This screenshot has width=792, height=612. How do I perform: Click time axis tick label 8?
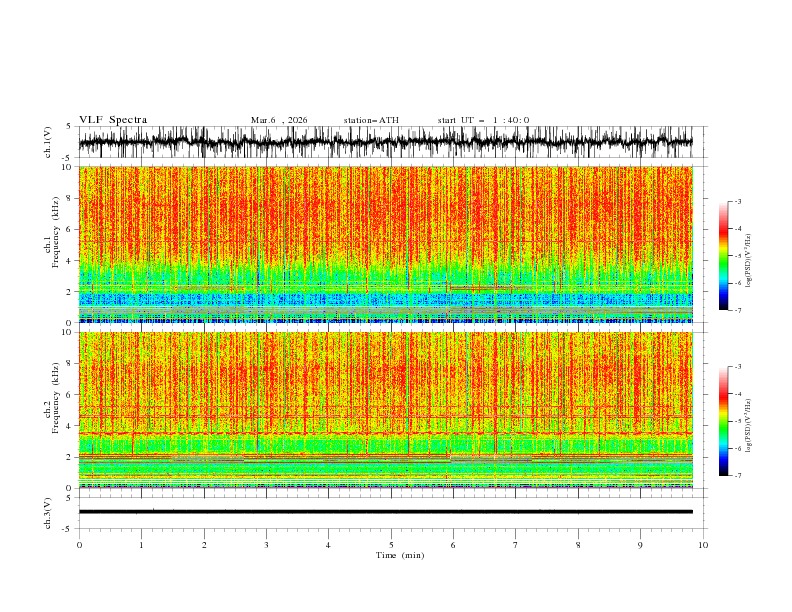(578, 545)
